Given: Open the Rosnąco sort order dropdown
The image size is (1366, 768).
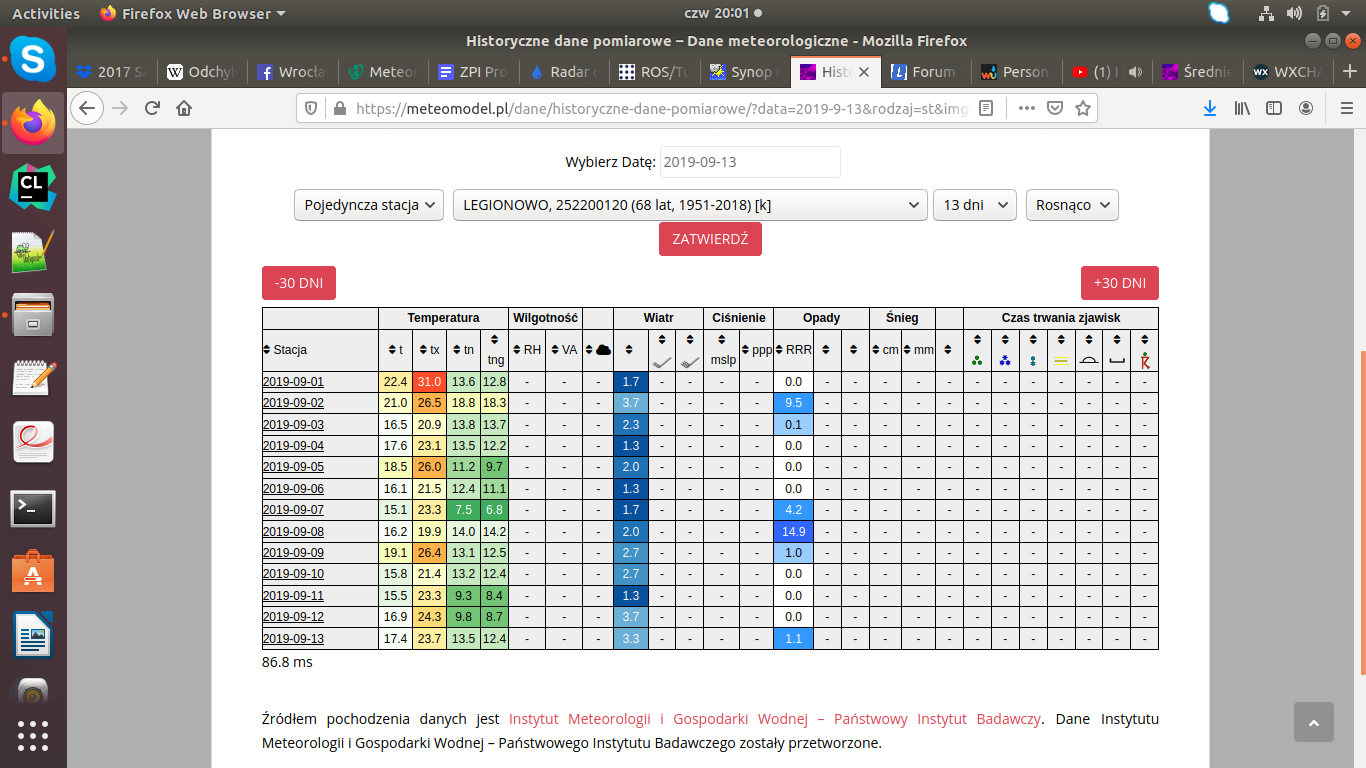Looking at the screenshot, I should click(x=1072, y=205).
